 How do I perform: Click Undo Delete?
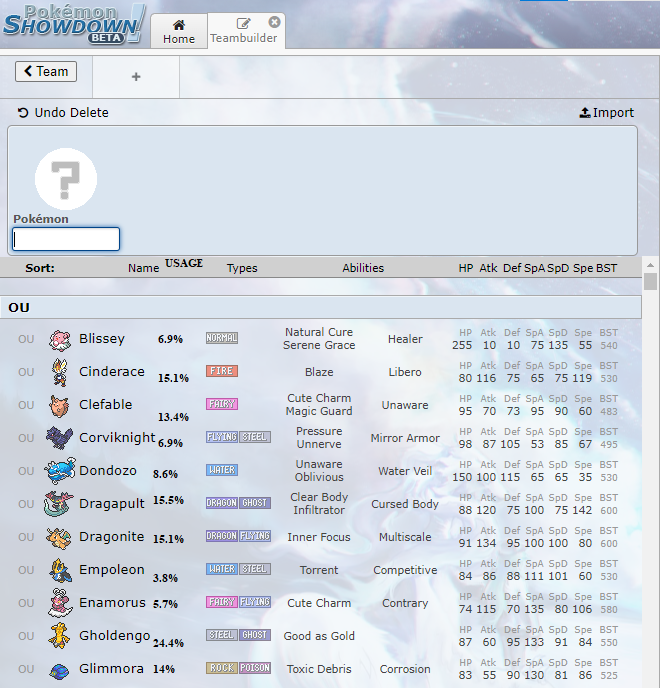63,113
